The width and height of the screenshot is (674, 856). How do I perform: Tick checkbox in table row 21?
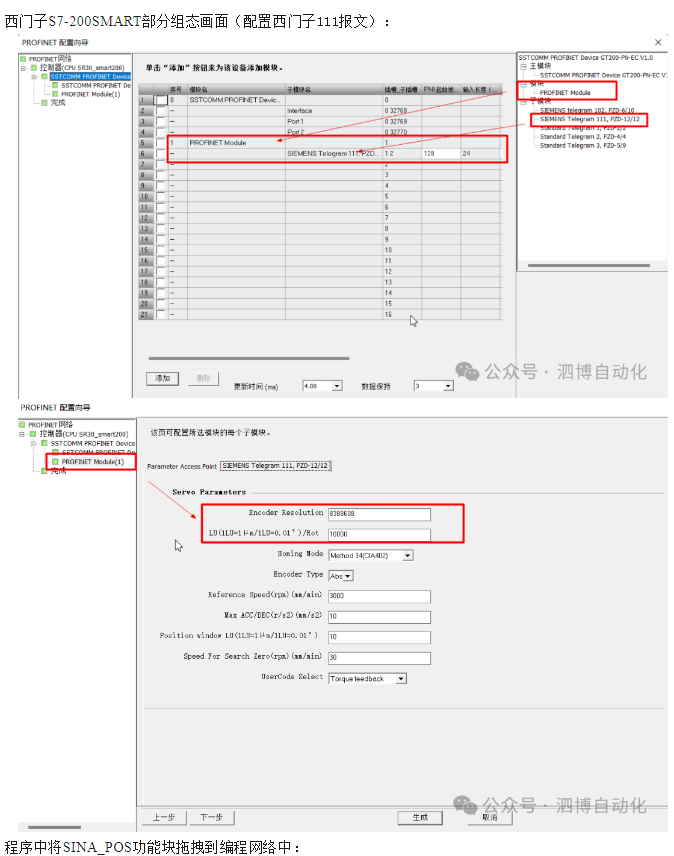(x=160, y=314)
